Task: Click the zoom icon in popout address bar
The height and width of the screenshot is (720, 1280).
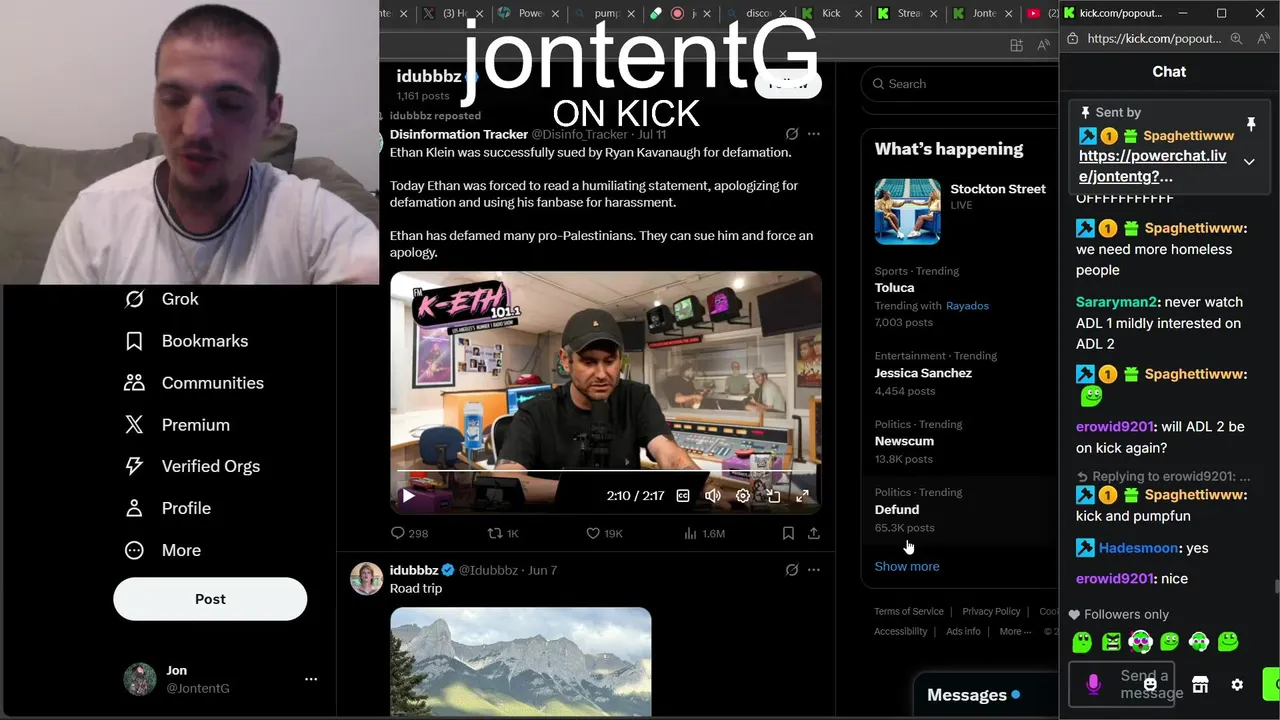Action: (x=1236, y=38)
